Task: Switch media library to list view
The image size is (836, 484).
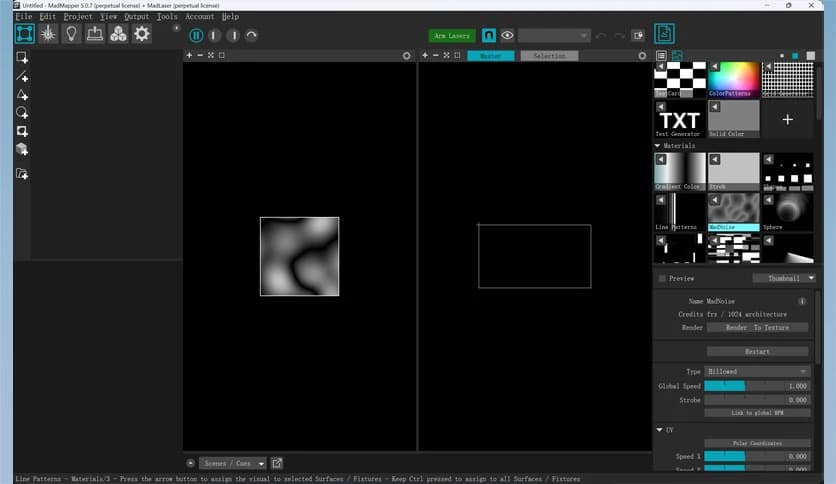Action: click(661, 55)
